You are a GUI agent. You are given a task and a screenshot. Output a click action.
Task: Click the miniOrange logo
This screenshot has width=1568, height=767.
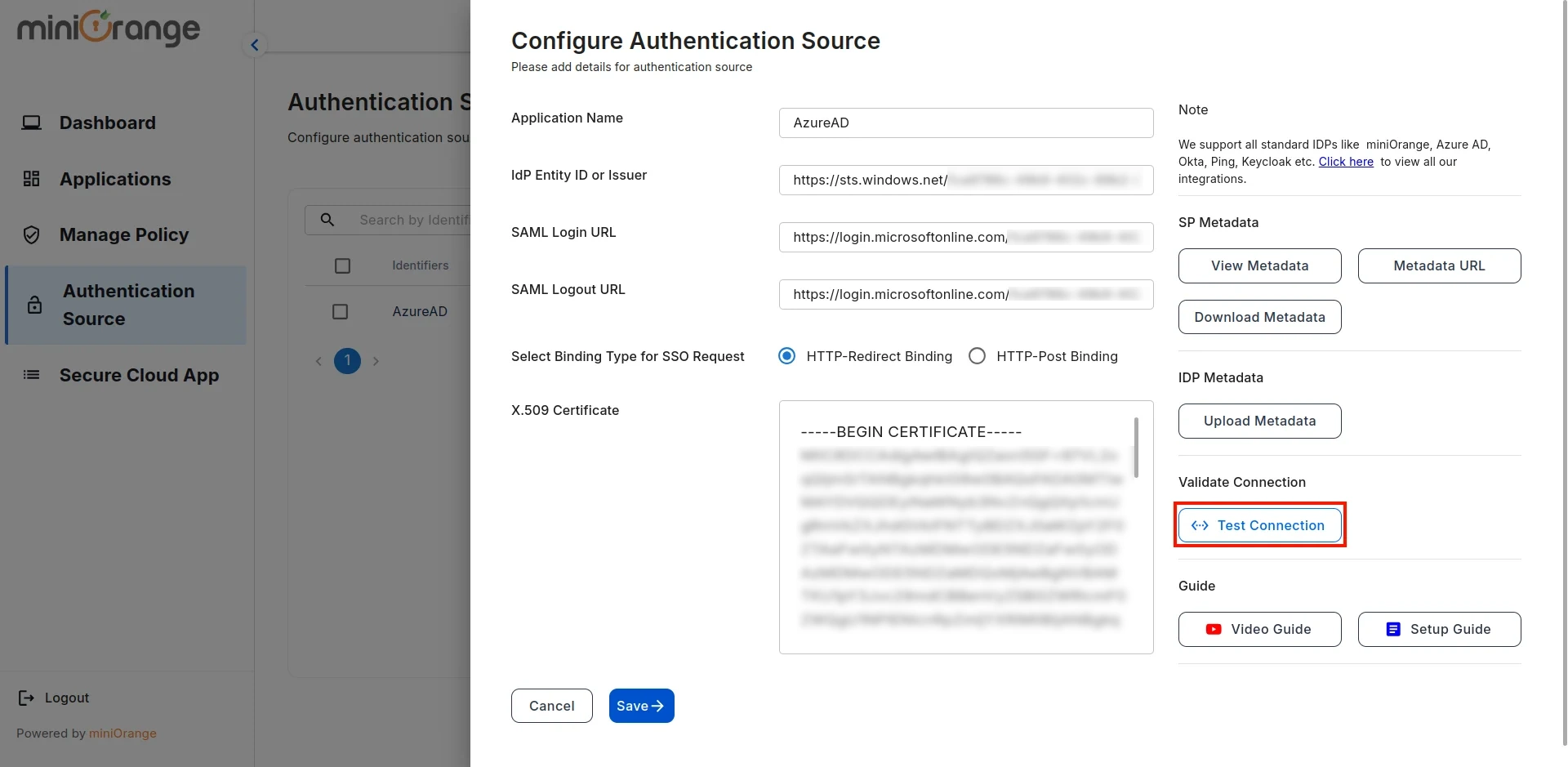[x=109, y=29]
